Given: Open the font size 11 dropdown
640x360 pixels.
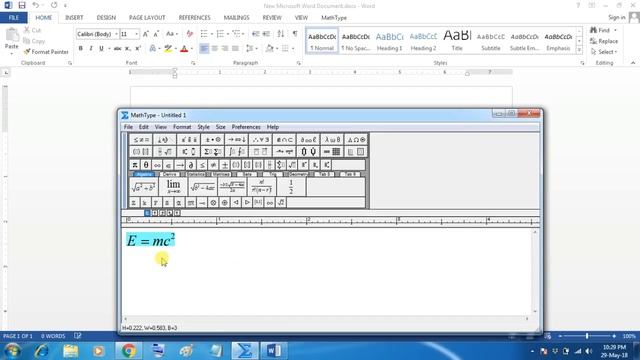Looking at the screenshot, I should click(136, 34).
